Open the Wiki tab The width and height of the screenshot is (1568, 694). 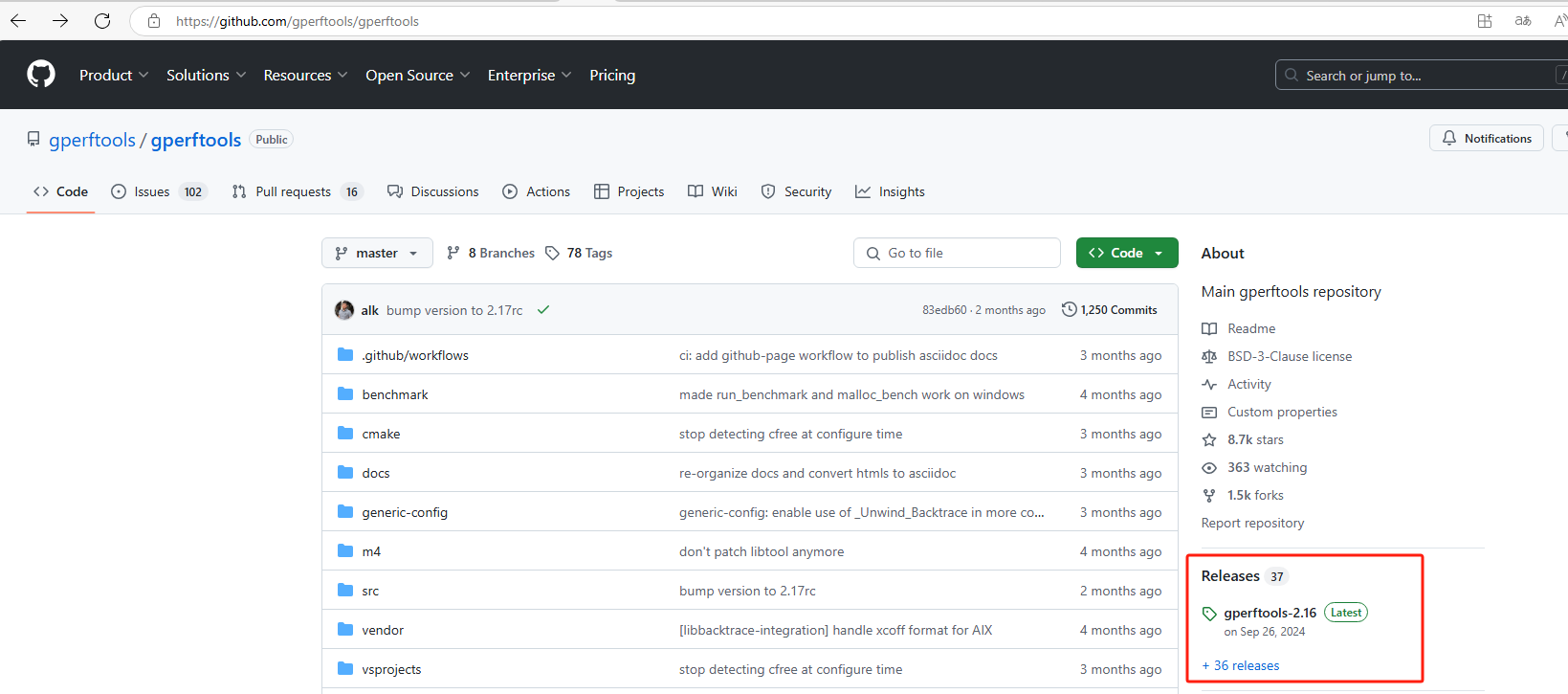(x=713, y=191)
